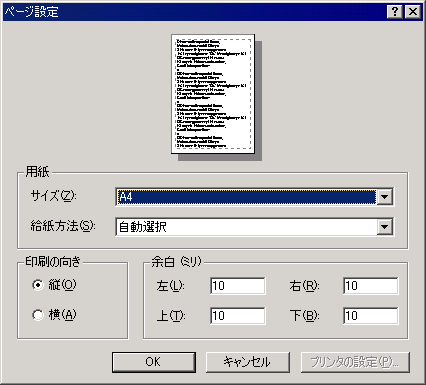This screenshot has height=385, width=426.
Task: Click the 給紙方法(S) label
Action: [x=63, y=226]
